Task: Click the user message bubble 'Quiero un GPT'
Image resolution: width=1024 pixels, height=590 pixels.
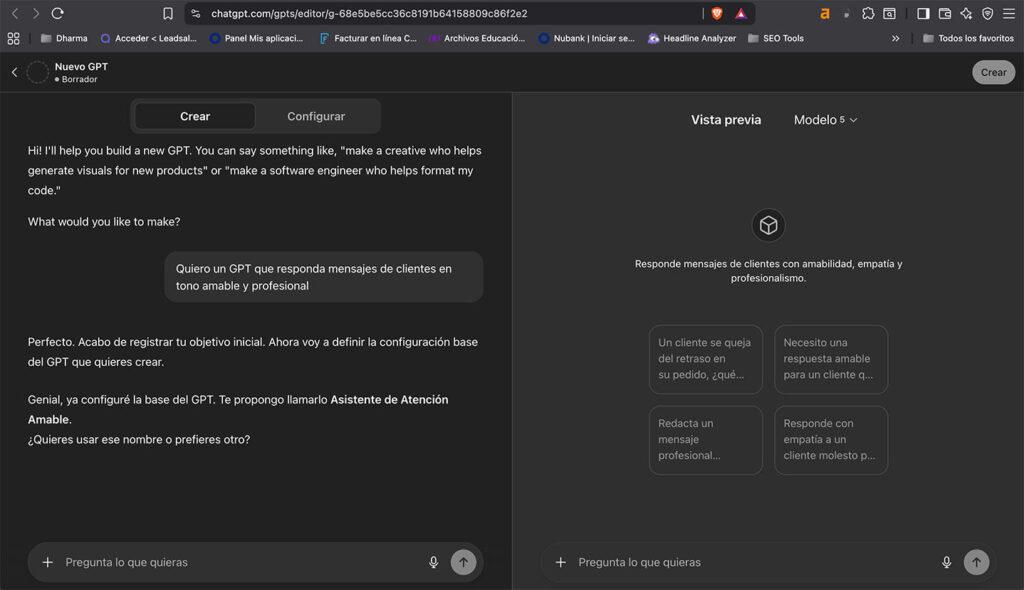Action: point(323,277)
